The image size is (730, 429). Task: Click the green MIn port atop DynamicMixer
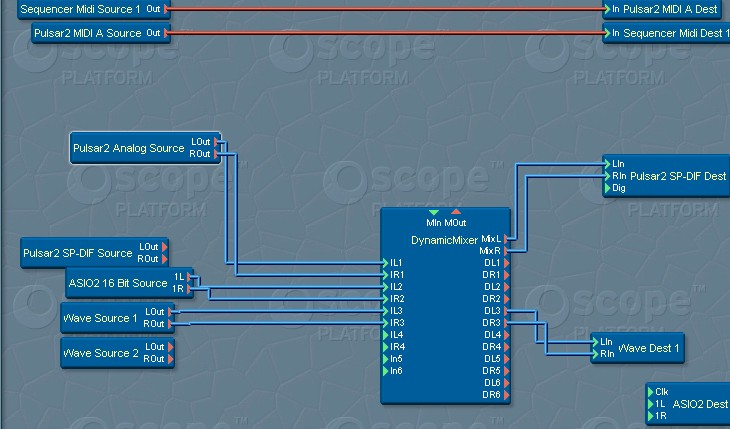432,212
